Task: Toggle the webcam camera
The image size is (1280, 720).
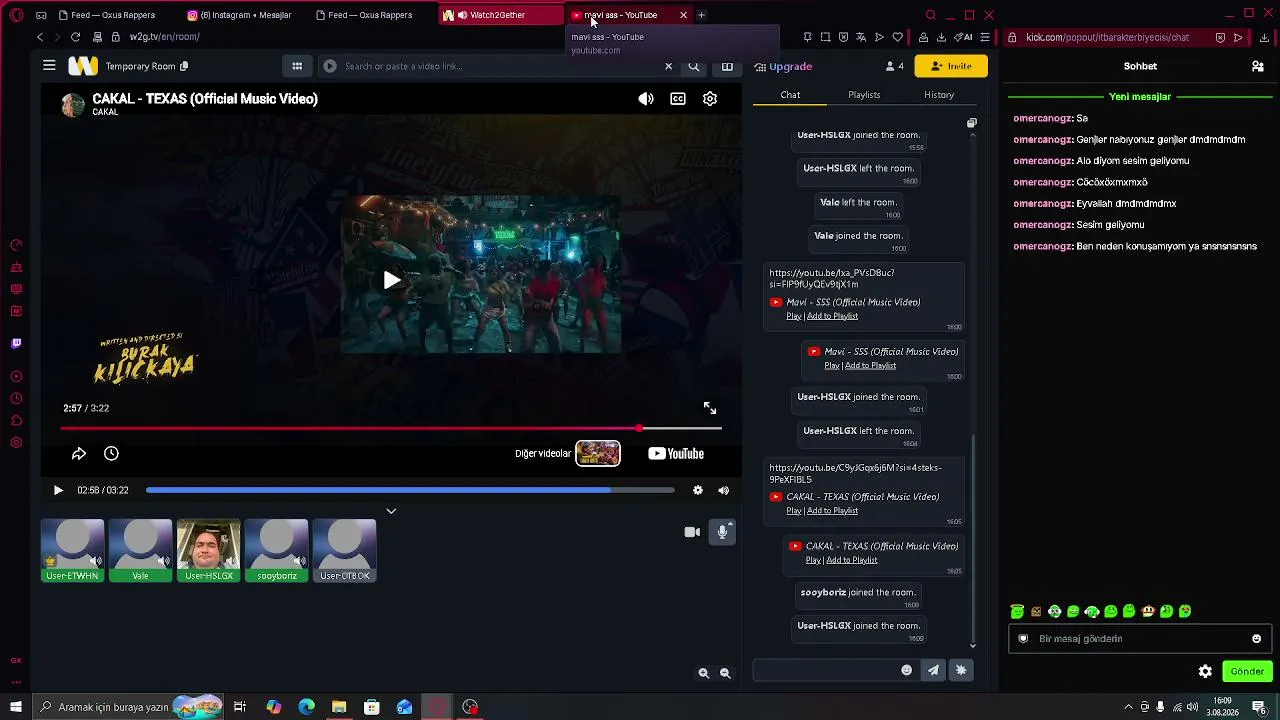Action: [692, 532]
